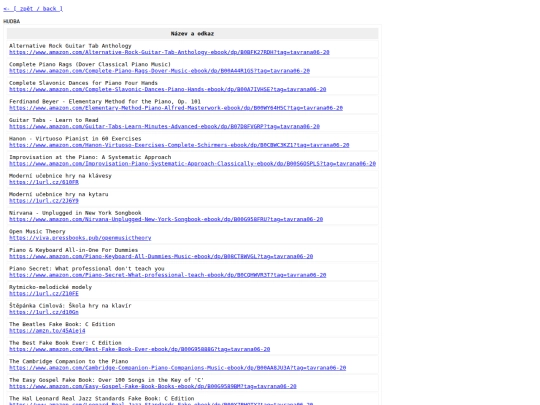
Task: Select title Open Music Theory
Action: (x=37, y=232)
